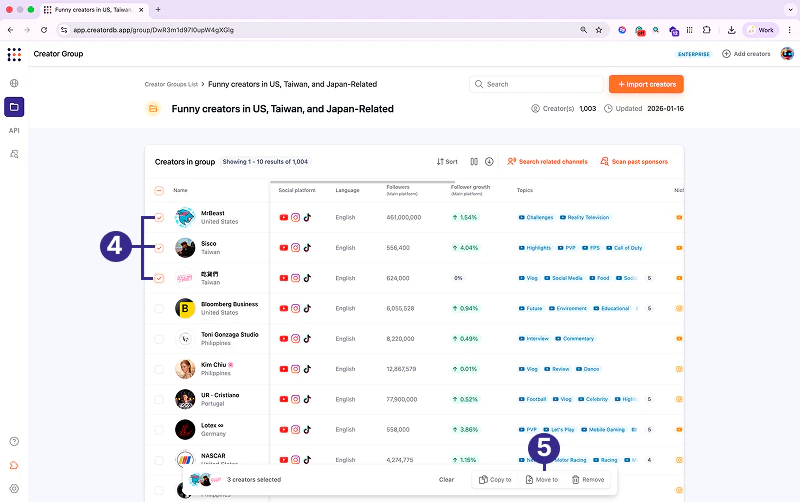Click the Challenges topic tag for MrBeast
The width and height of the screenshot is (800, 502).
pyautogui.click(x=536, y=218)
